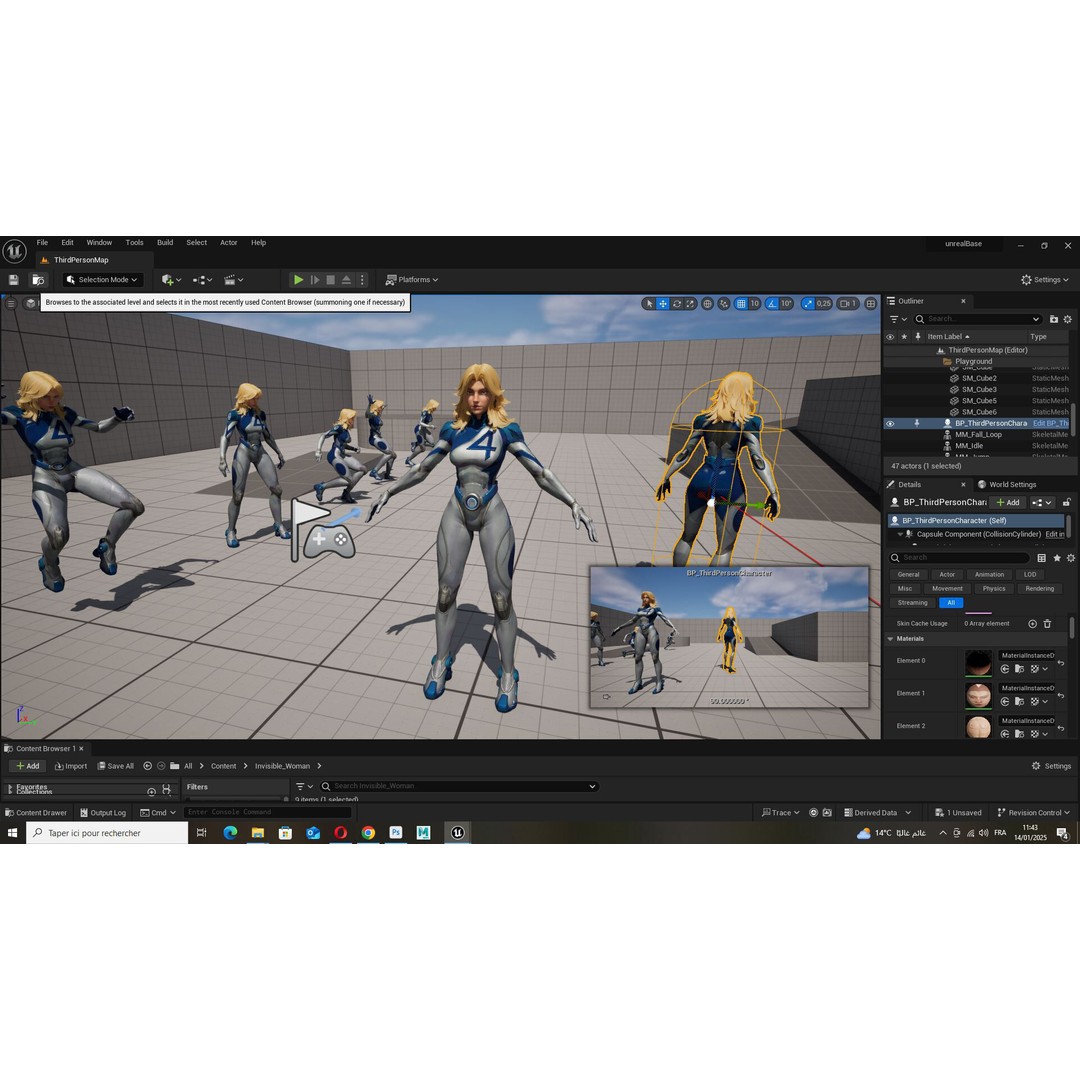Open the Build menu
Viewport: 1080px width, 1080px height.
coord(165,242)
